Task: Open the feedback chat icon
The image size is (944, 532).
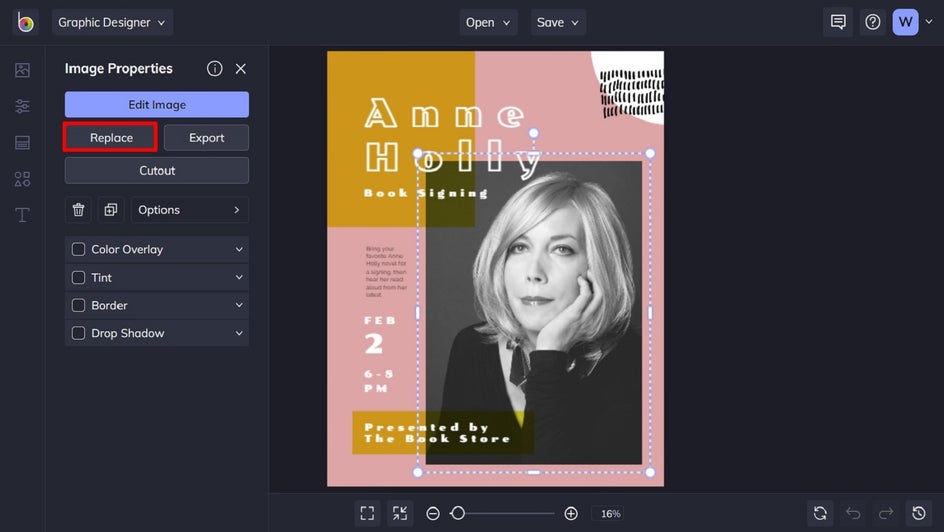Action: 838,22
